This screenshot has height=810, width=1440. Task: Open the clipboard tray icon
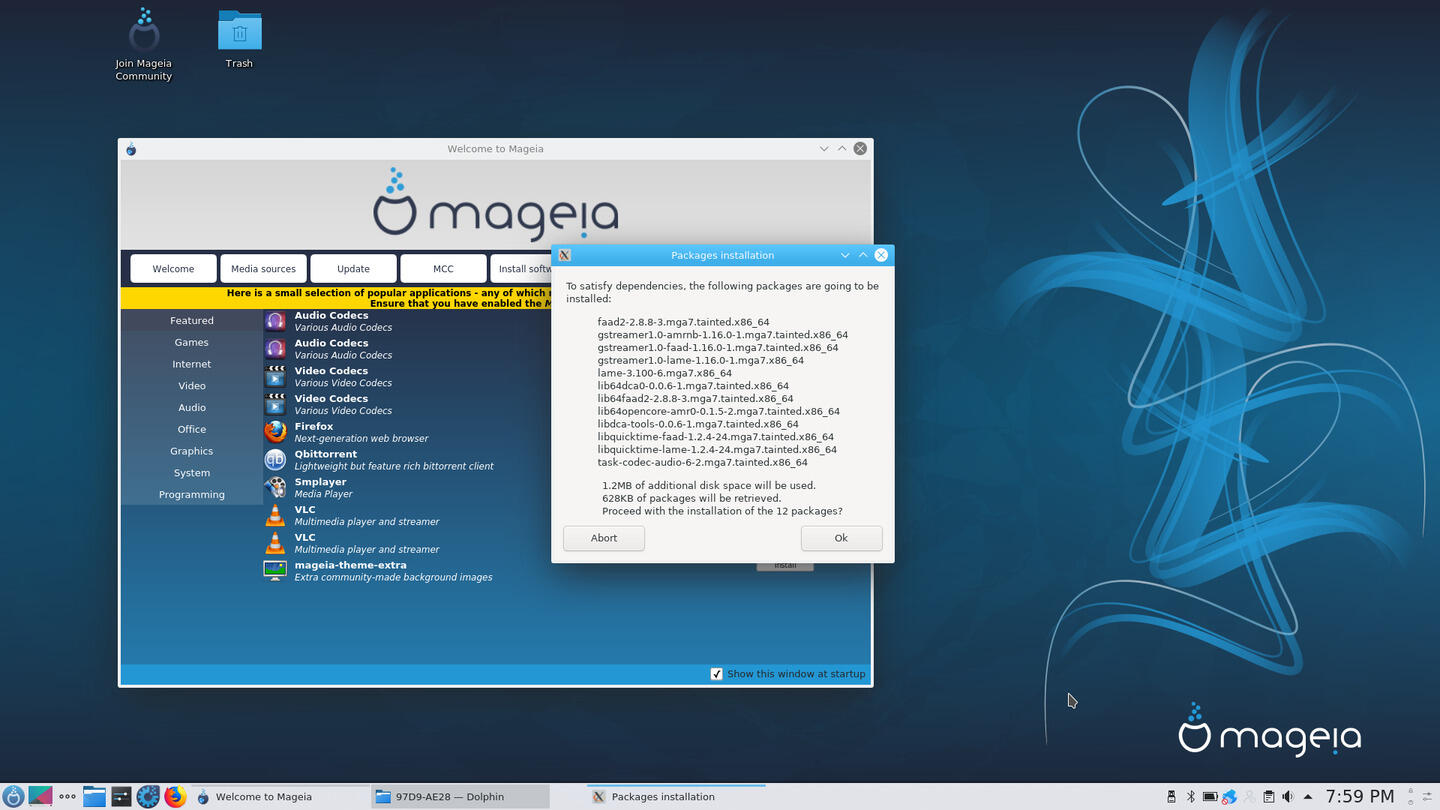click(x=1268, y=797)
